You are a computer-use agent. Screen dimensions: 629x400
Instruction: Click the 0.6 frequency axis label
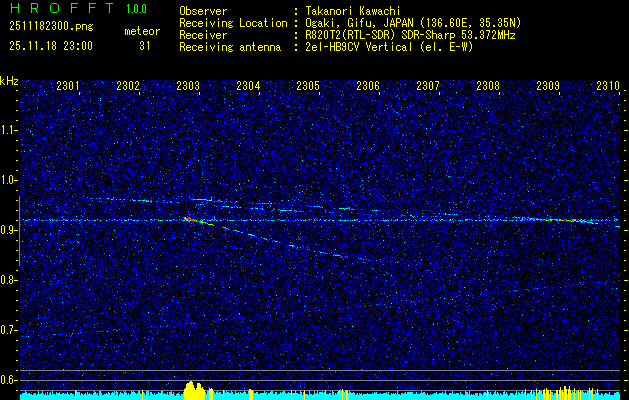[x=10, y=379]
